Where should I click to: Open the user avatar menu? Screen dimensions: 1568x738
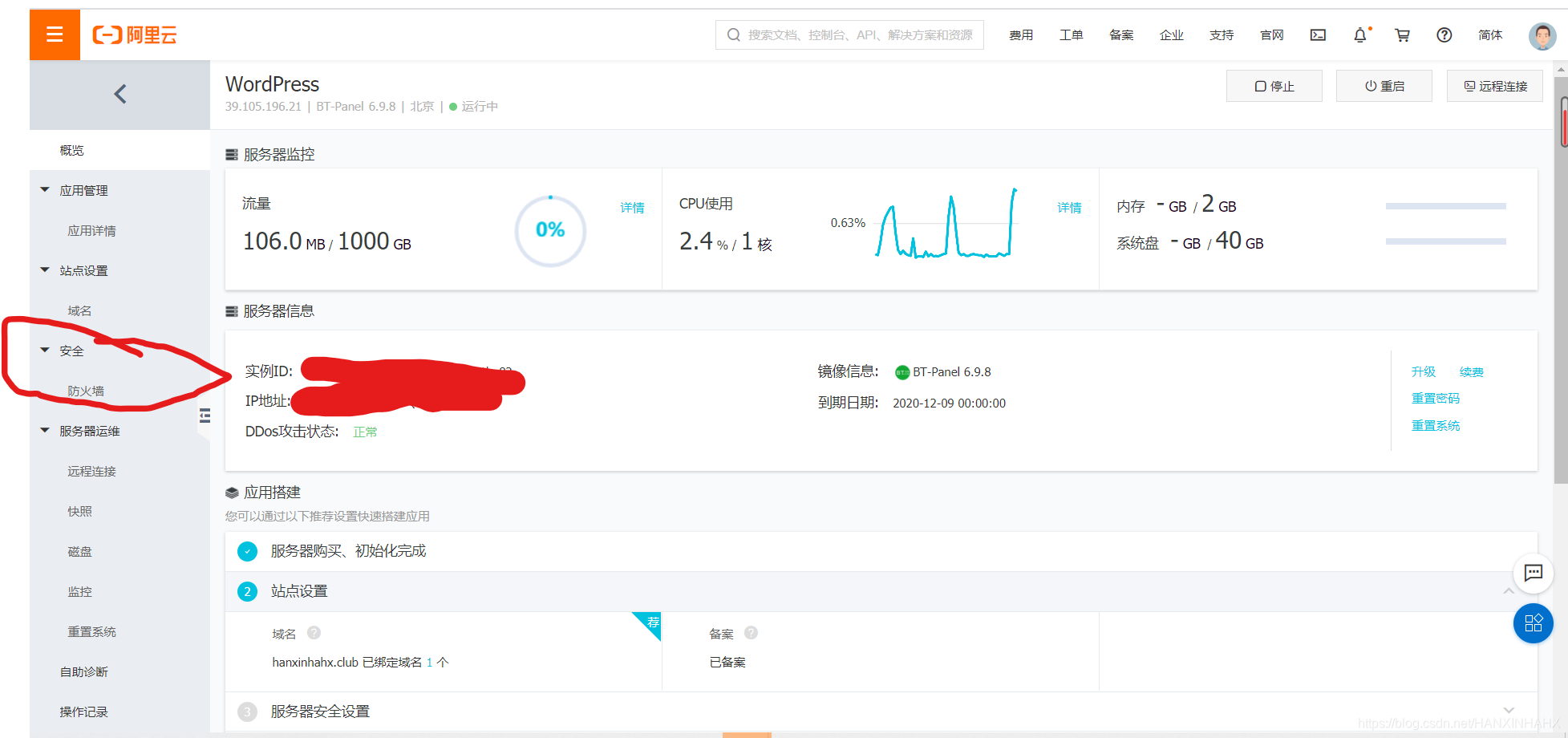click(x=1542, y=35)
